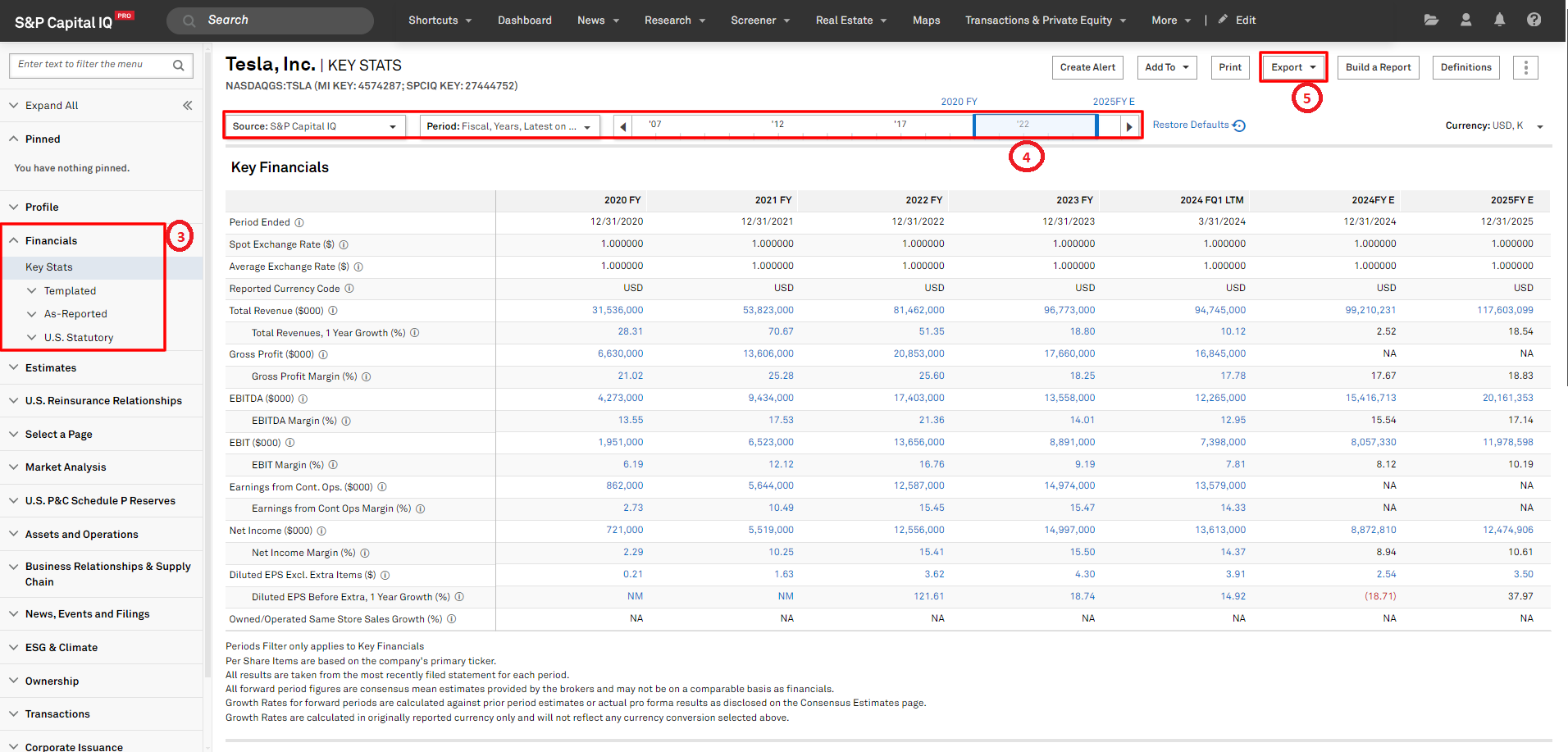
Task: Click the menu filter search icon
Action: coord(179,65)
